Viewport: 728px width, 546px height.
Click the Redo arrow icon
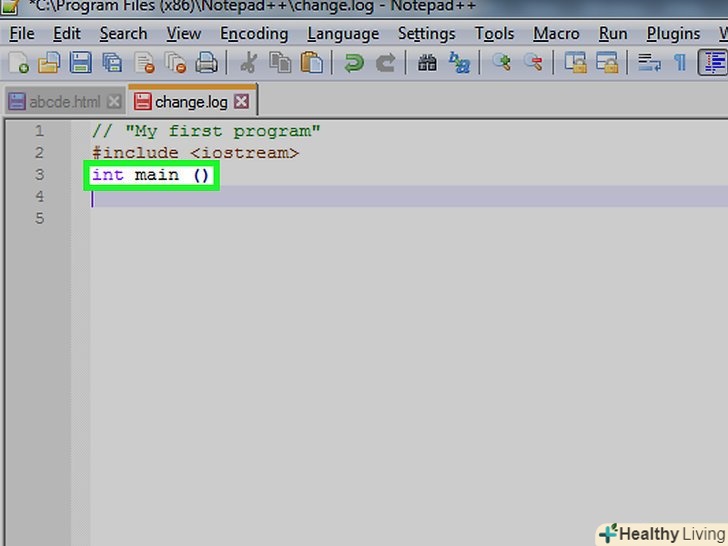[x=385, y=63]
